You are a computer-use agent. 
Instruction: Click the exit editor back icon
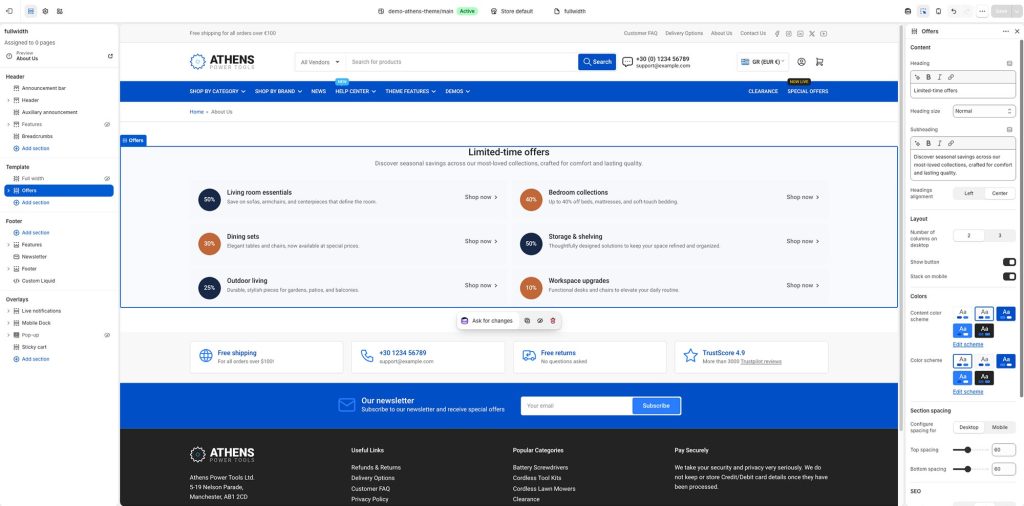click(9, 11)
